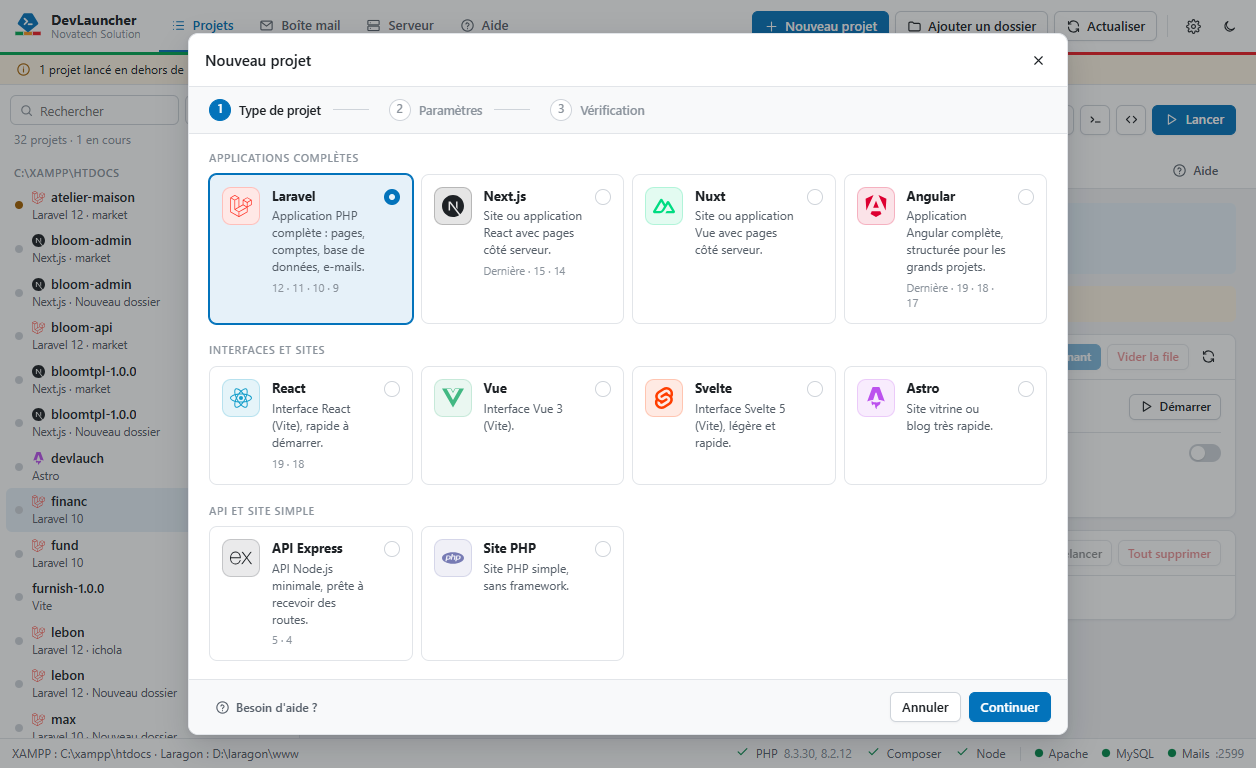
Task: Click the Site PHP logo icon
Action: pyautogui.click(x=453, y=558)
